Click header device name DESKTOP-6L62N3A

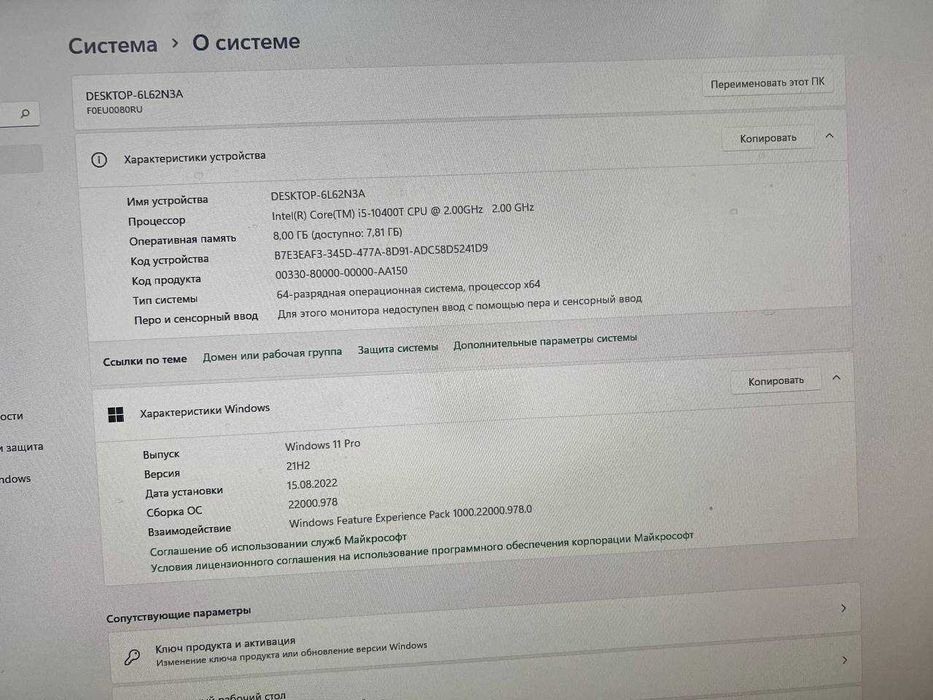(134, 95)
